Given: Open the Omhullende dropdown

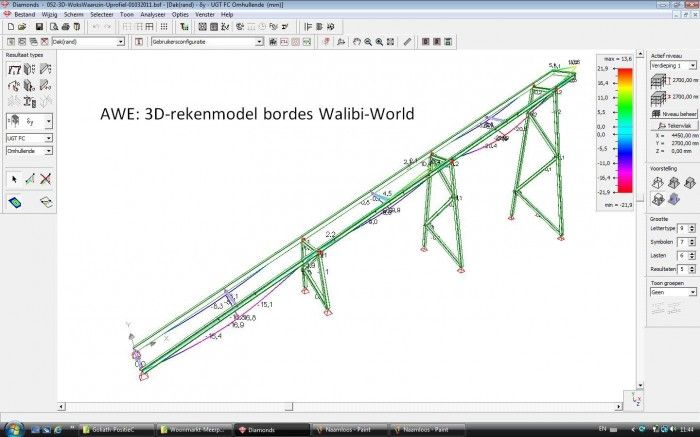Looking at the screenshot, I should click(48, 151).
